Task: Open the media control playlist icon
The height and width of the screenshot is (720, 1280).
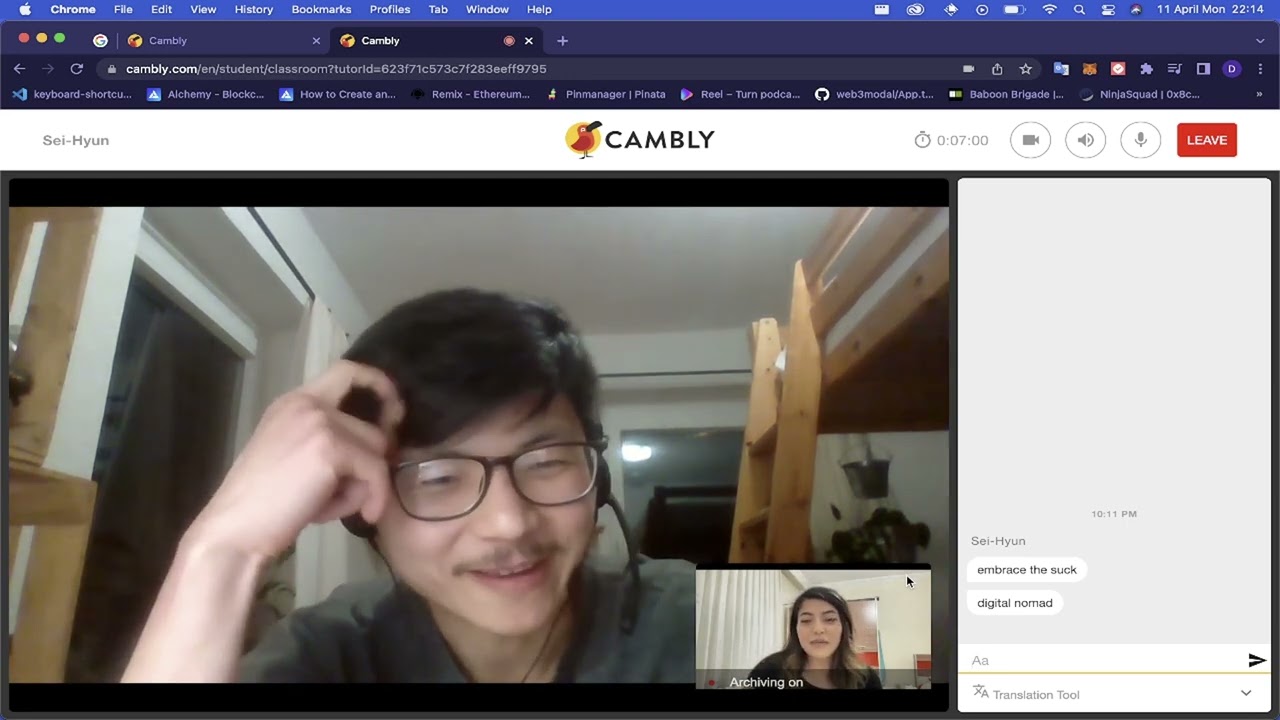Action: pos(1175,69)
